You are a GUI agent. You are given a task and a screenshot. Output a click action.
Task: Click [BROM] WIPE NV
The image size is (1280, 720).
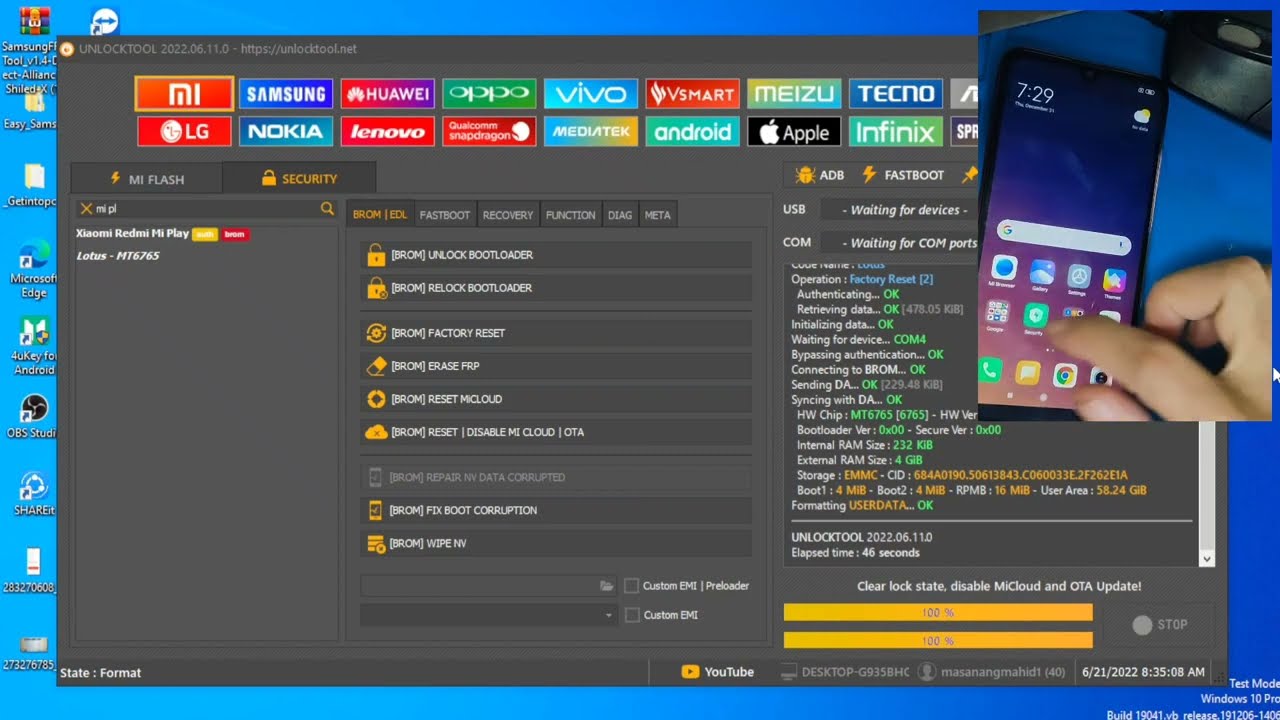coord(555,543)
